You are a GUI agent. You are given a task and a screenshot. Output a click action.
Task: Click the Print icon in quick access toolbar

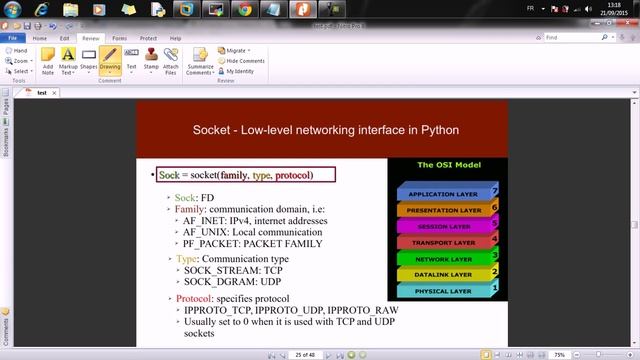click(38, 26)
